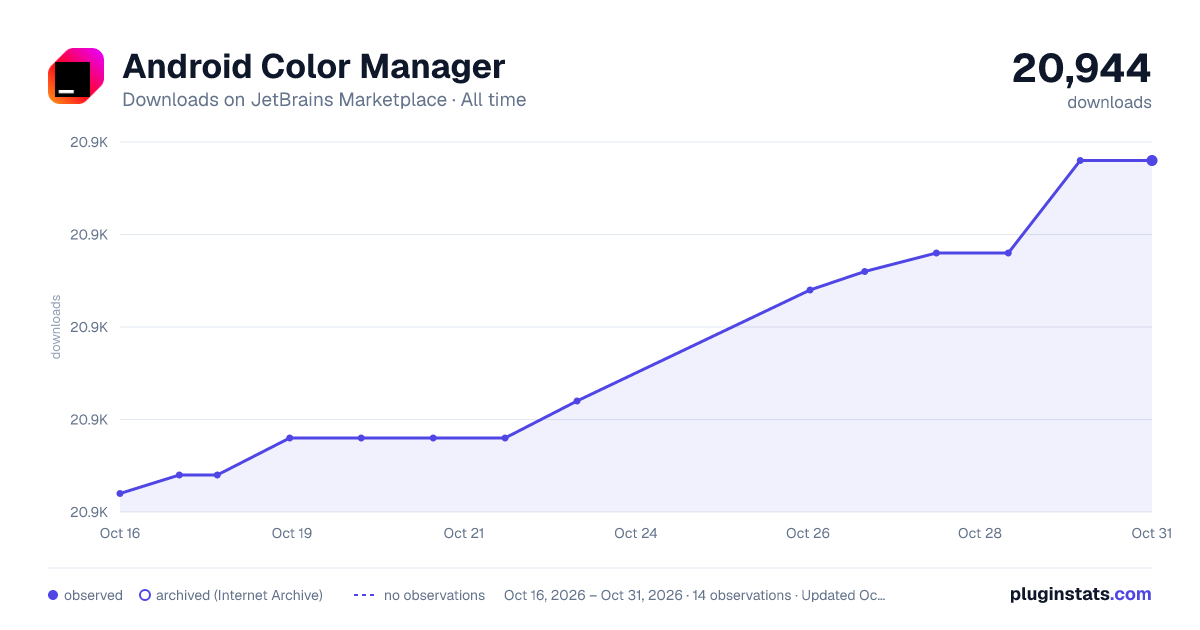This screenshot has height=630, width=1200.
Task: Click the 'no observations' legend label
Action: (434, 595)
